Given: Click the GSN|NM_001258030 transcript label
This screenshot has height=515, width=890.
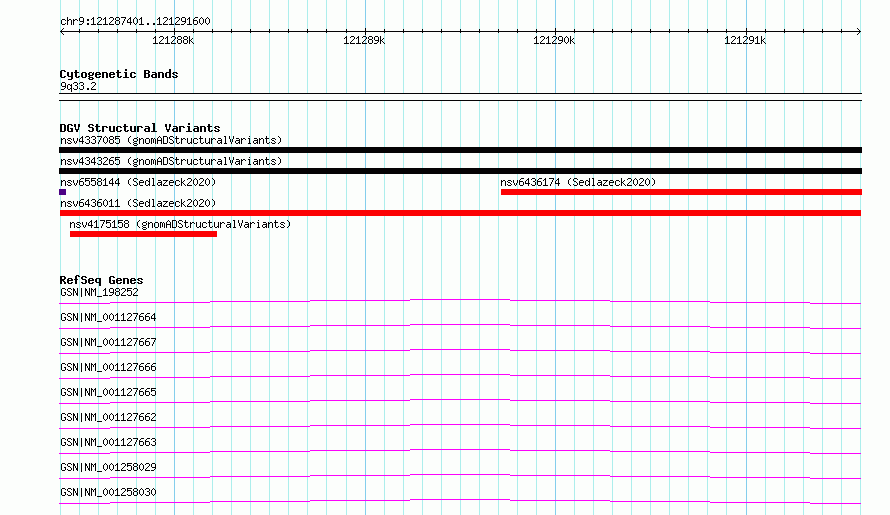Looking at the screenshot, I should click(108, 492).
